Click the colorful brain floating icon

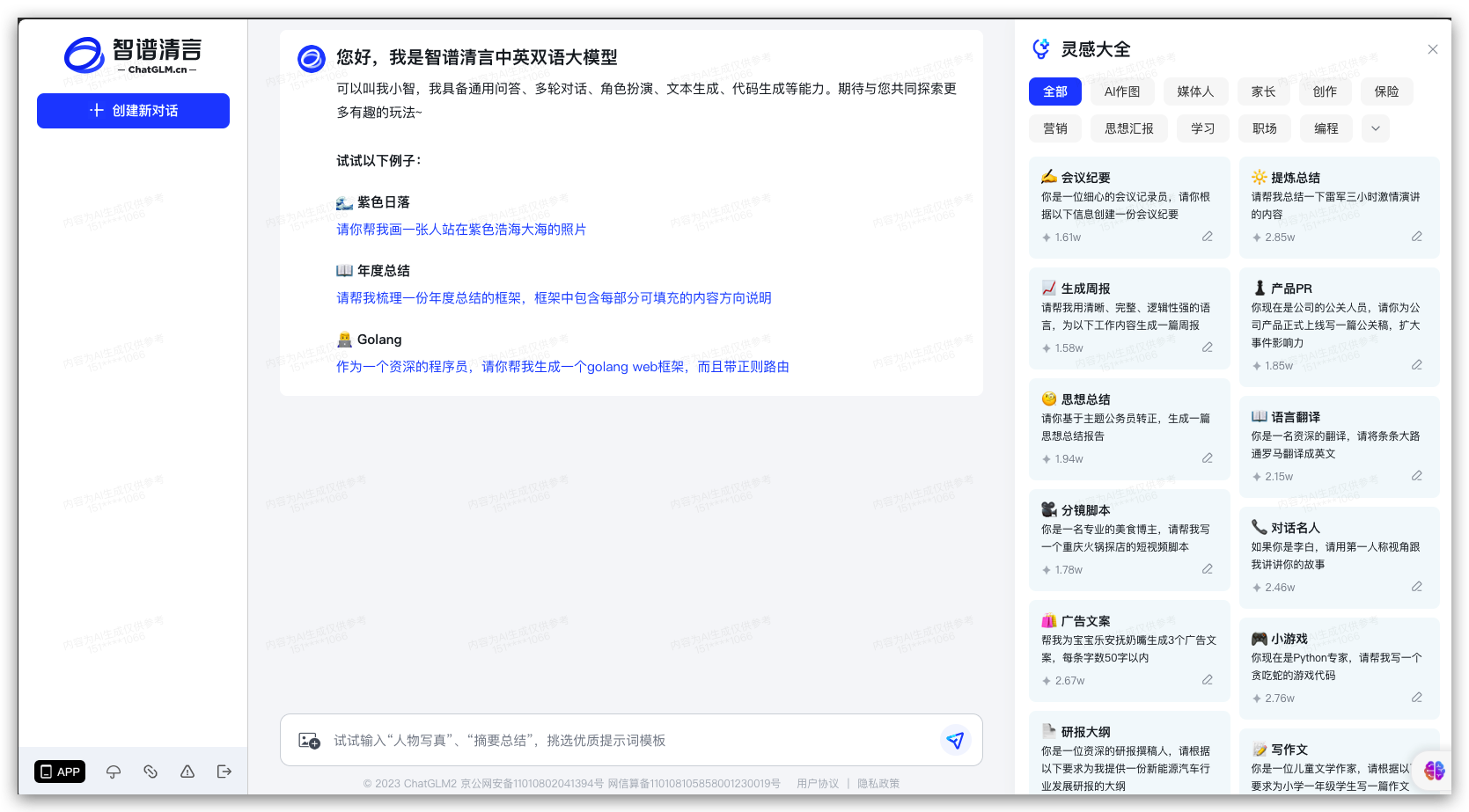[1434, 771]
